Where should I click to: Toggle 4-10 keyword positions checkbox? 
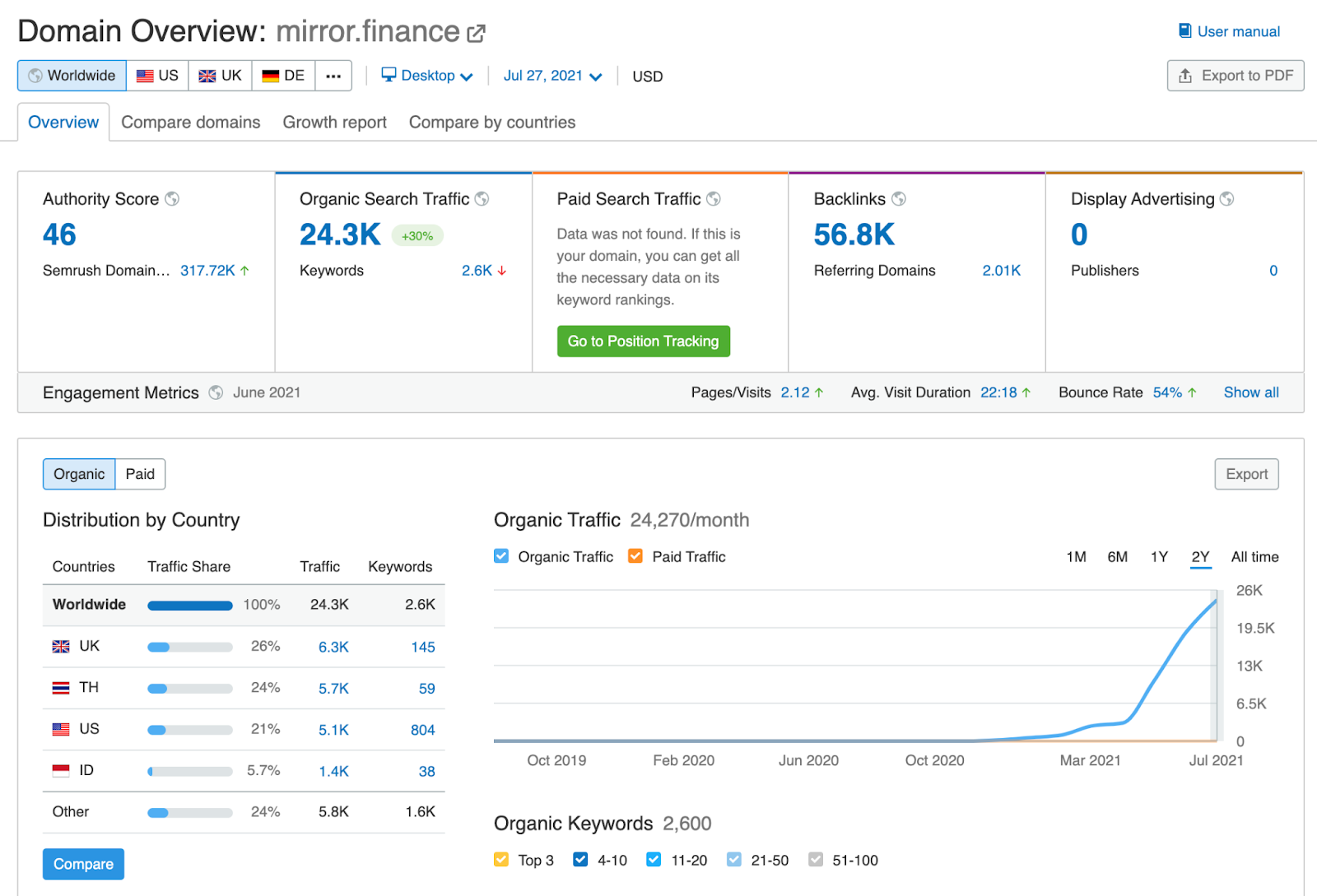pos(580,860)
